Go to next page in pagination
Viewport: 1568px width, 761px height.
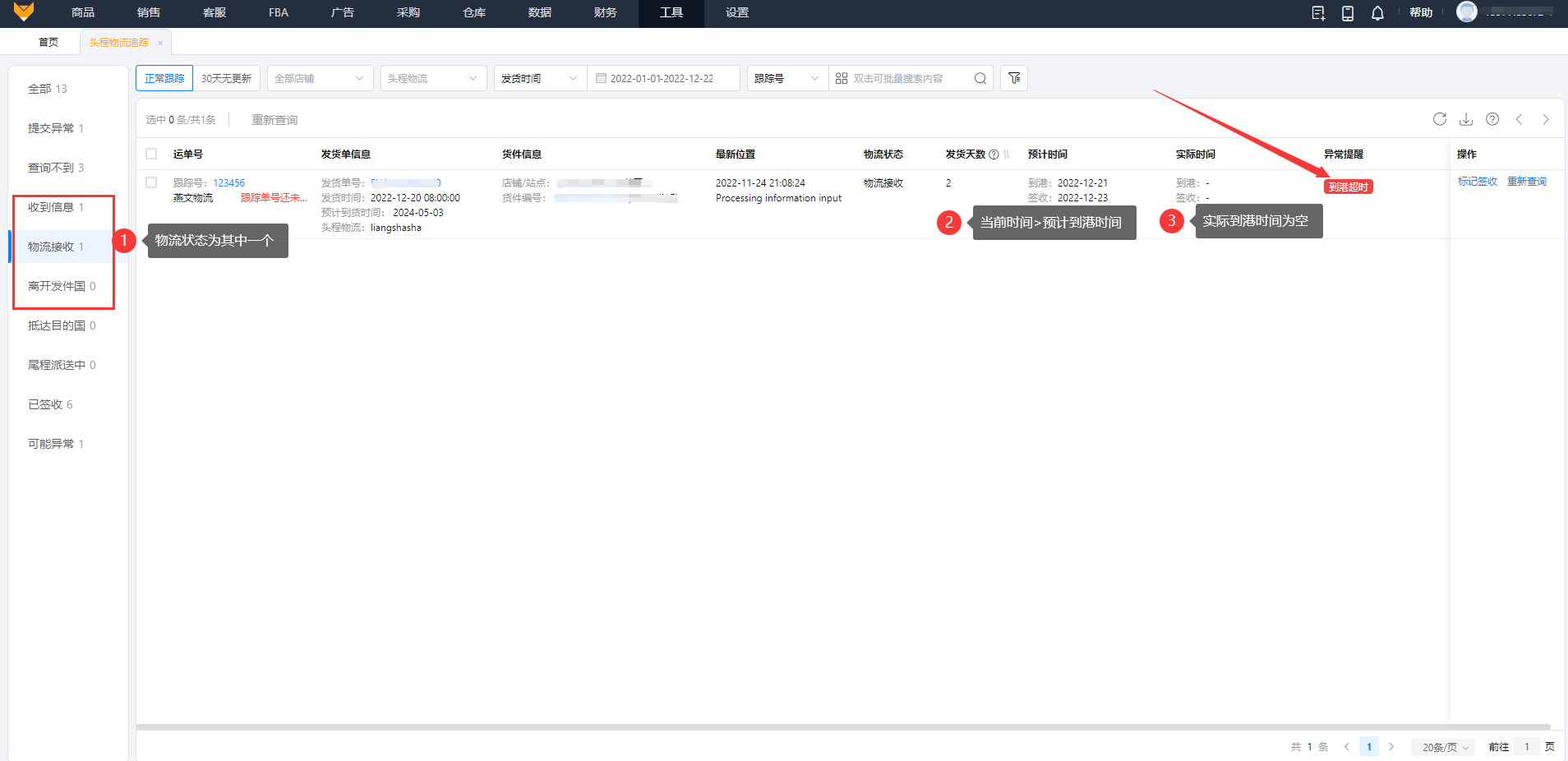[1391, 747]
